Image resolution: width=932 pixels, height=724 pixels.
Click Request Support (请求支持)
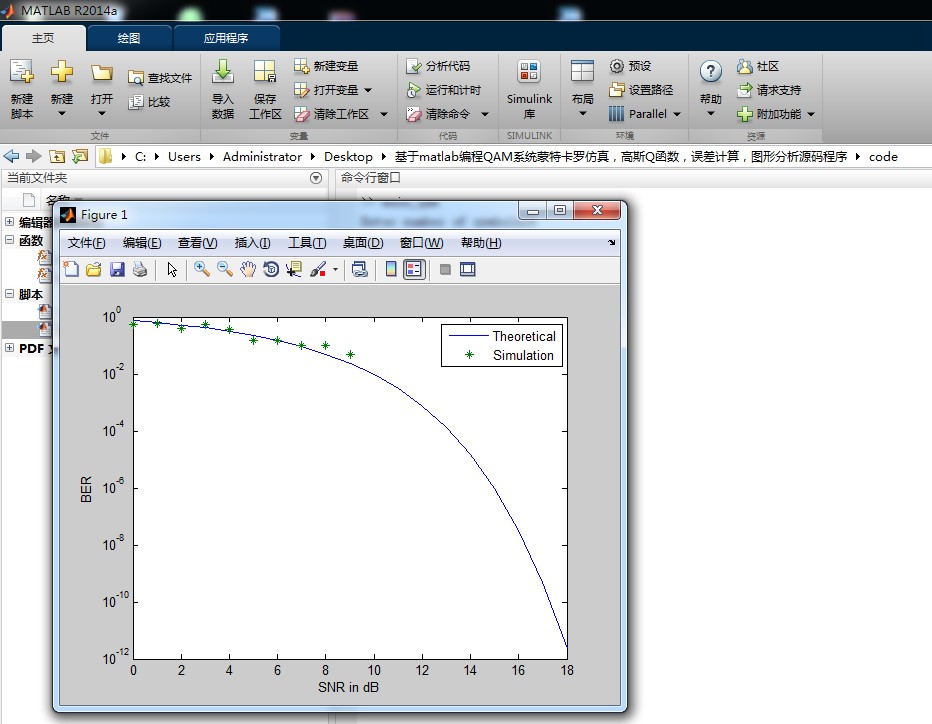point(769,90)
